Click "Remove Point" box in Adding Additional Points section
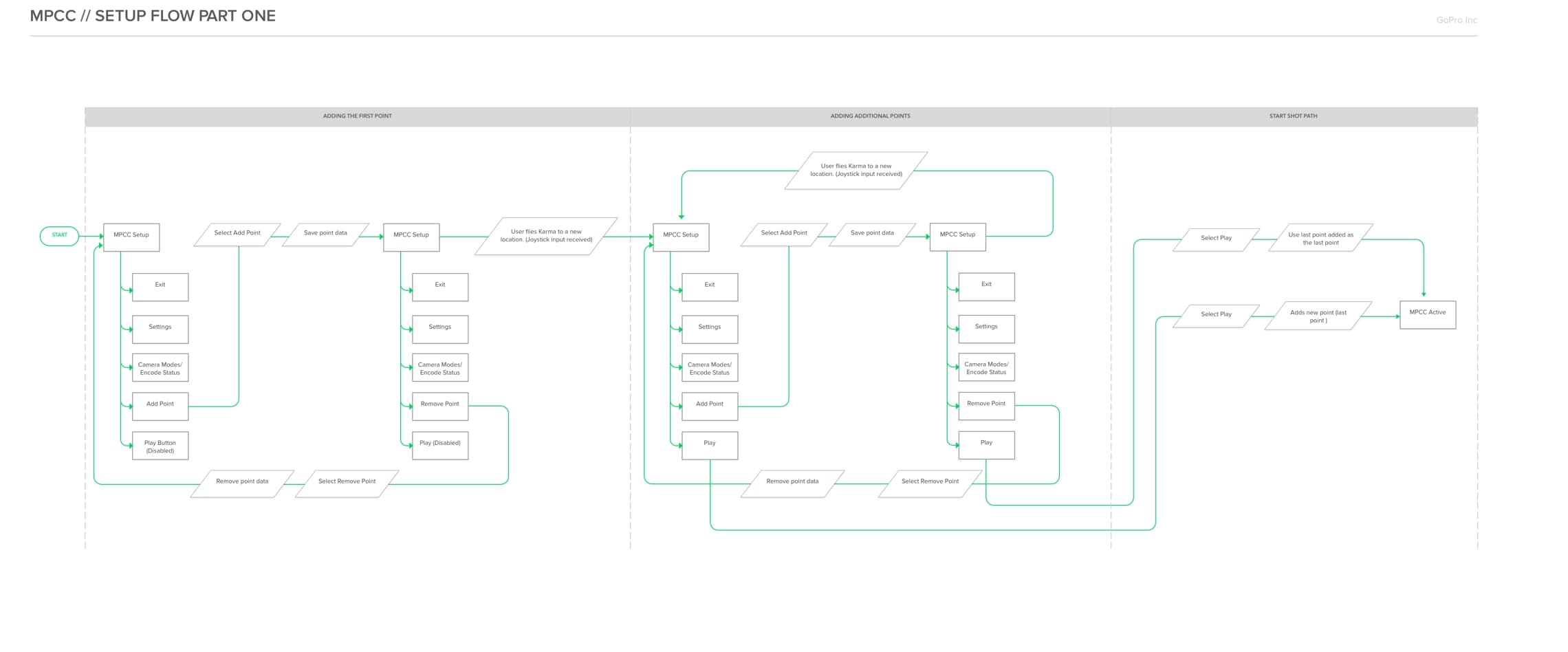The image size is (1568, 652). [986, 406]
